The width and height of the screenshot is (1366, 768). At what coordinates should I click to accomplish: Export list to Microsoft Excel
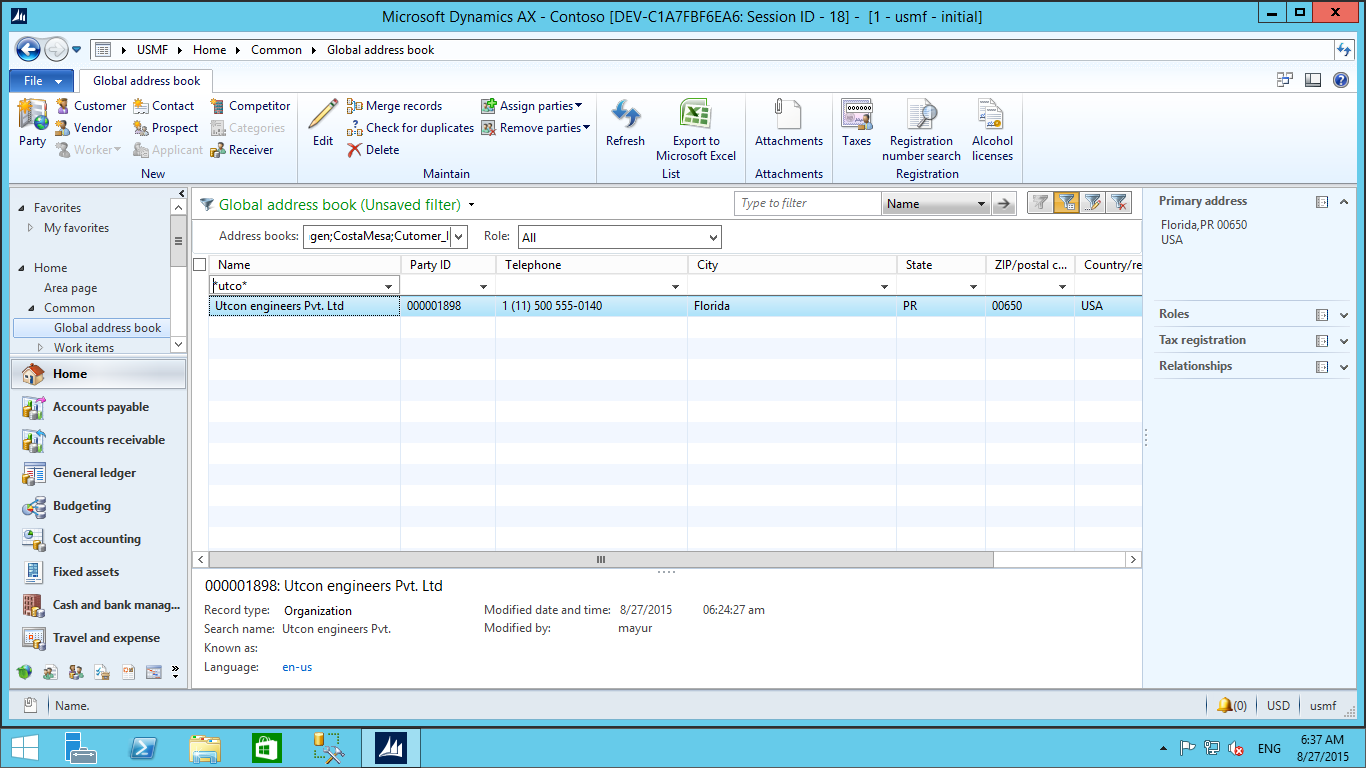(696, 130)
